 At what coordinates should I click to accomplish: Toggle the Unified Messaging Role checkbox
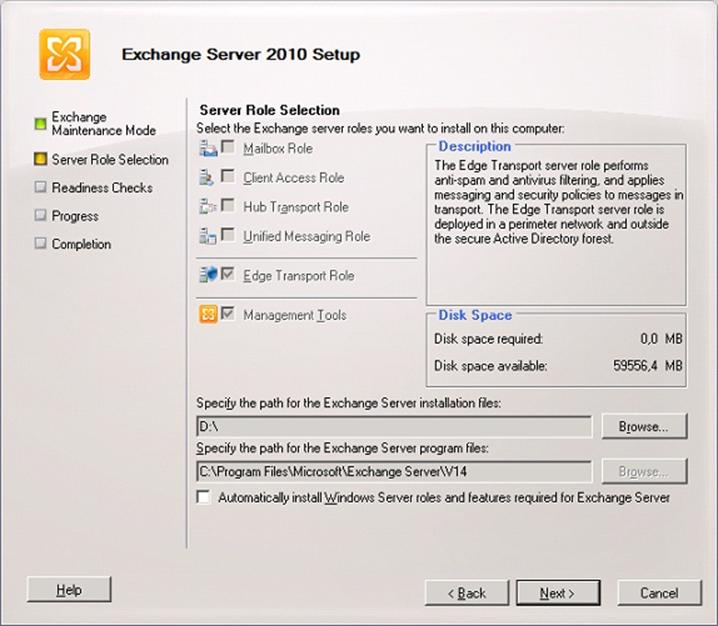coord(228,234)
